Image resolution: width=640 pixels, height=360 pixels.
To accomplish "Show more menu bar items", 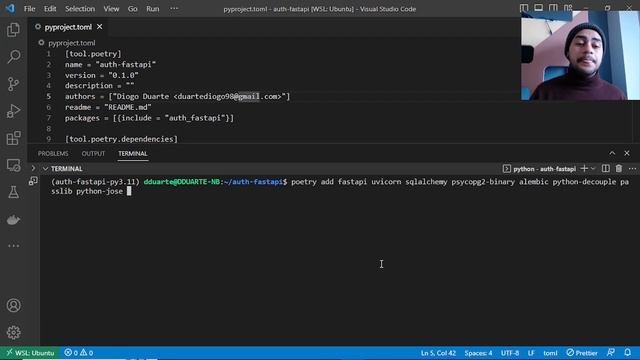I will (174, 9).
